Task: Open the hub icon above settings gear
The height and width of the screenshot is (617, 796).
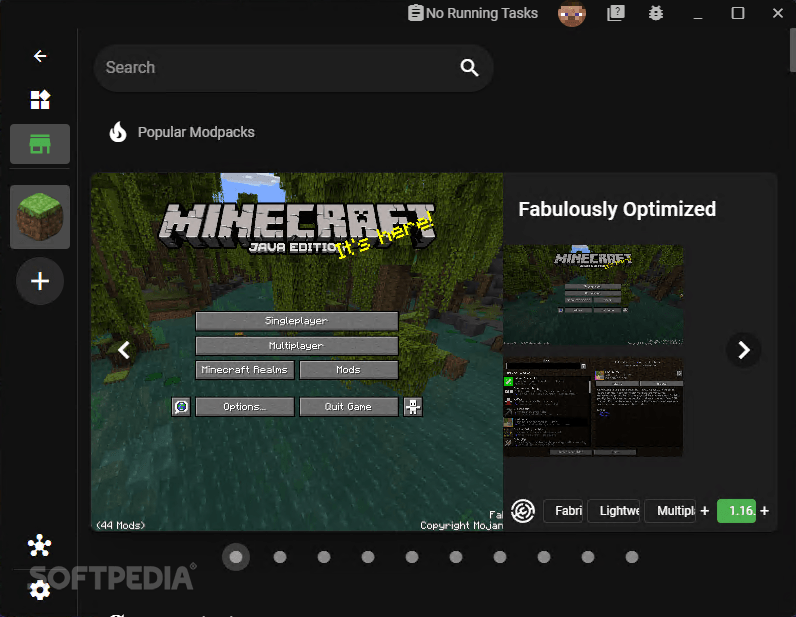Action: pyautogui.click(x=40, y=546)
